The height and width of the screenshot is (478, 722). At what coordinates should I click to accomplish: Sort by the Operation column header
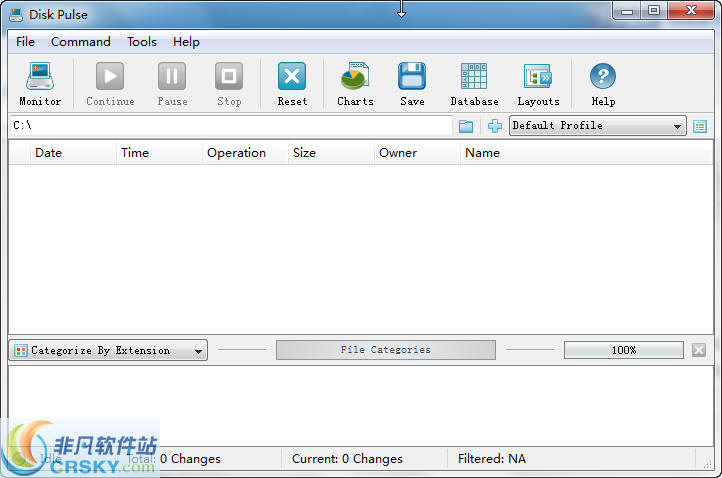point(245,153)
